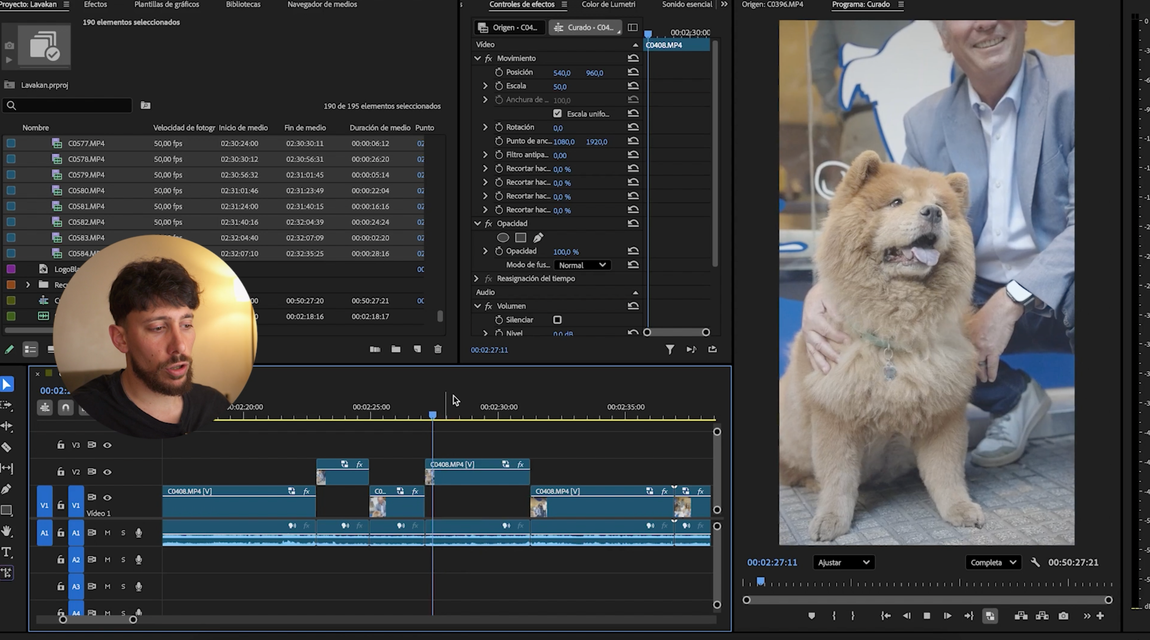1150x640 pixels.
Task: Uncheck the Escala uniforme checkbox
Action: (558, 114)
